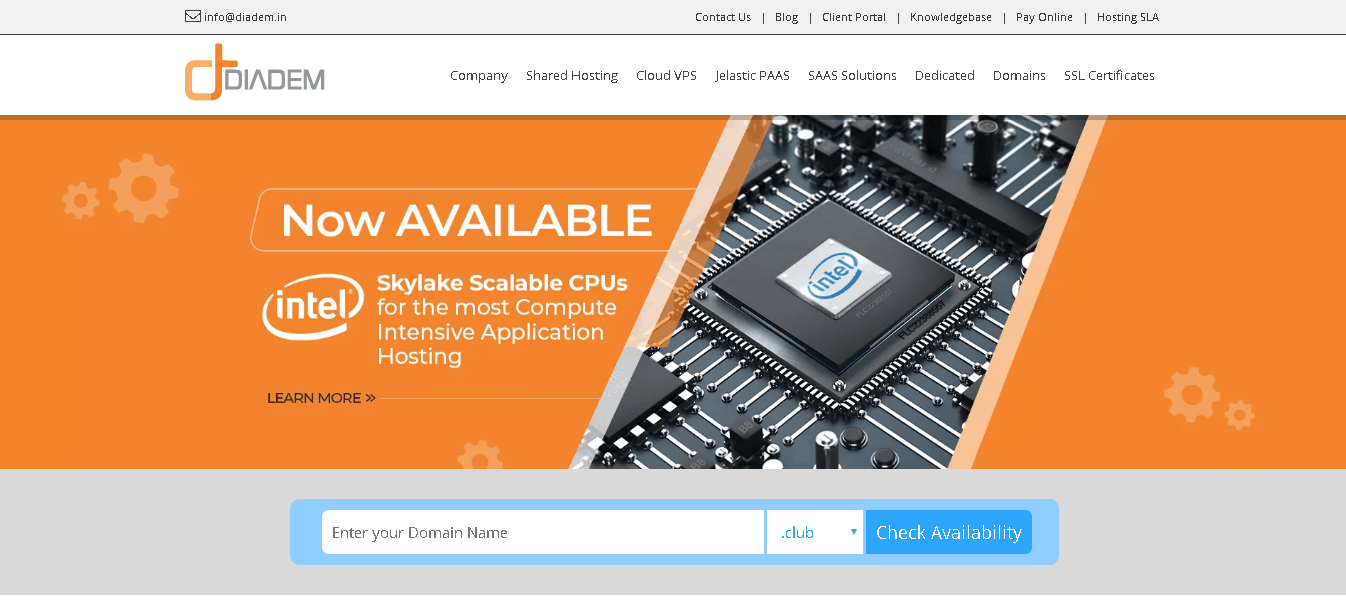Click the info@diadem.in email link
The width and height of the screenshot is (1346, 610).
pos(245,17)
